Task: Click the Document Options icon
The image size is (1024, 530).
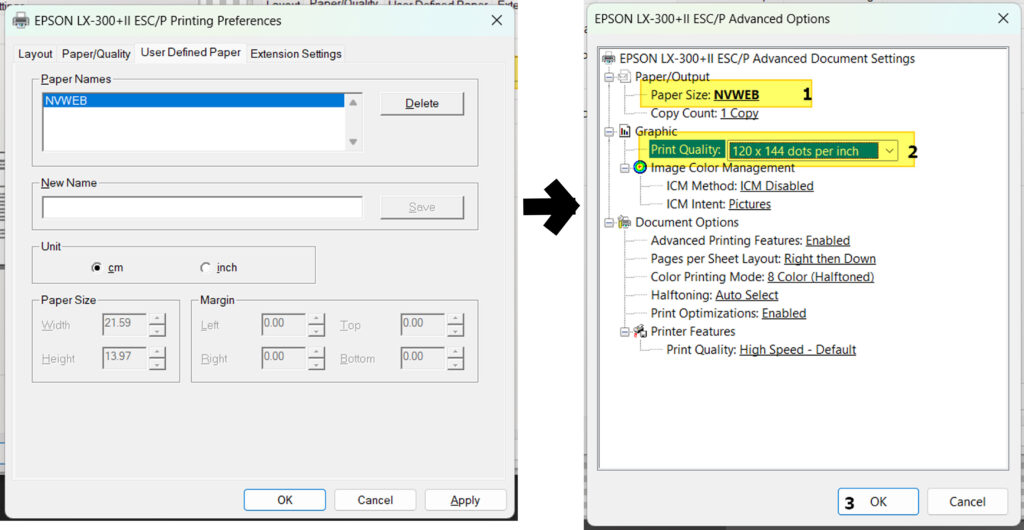Action: click(x=624, y=222)
